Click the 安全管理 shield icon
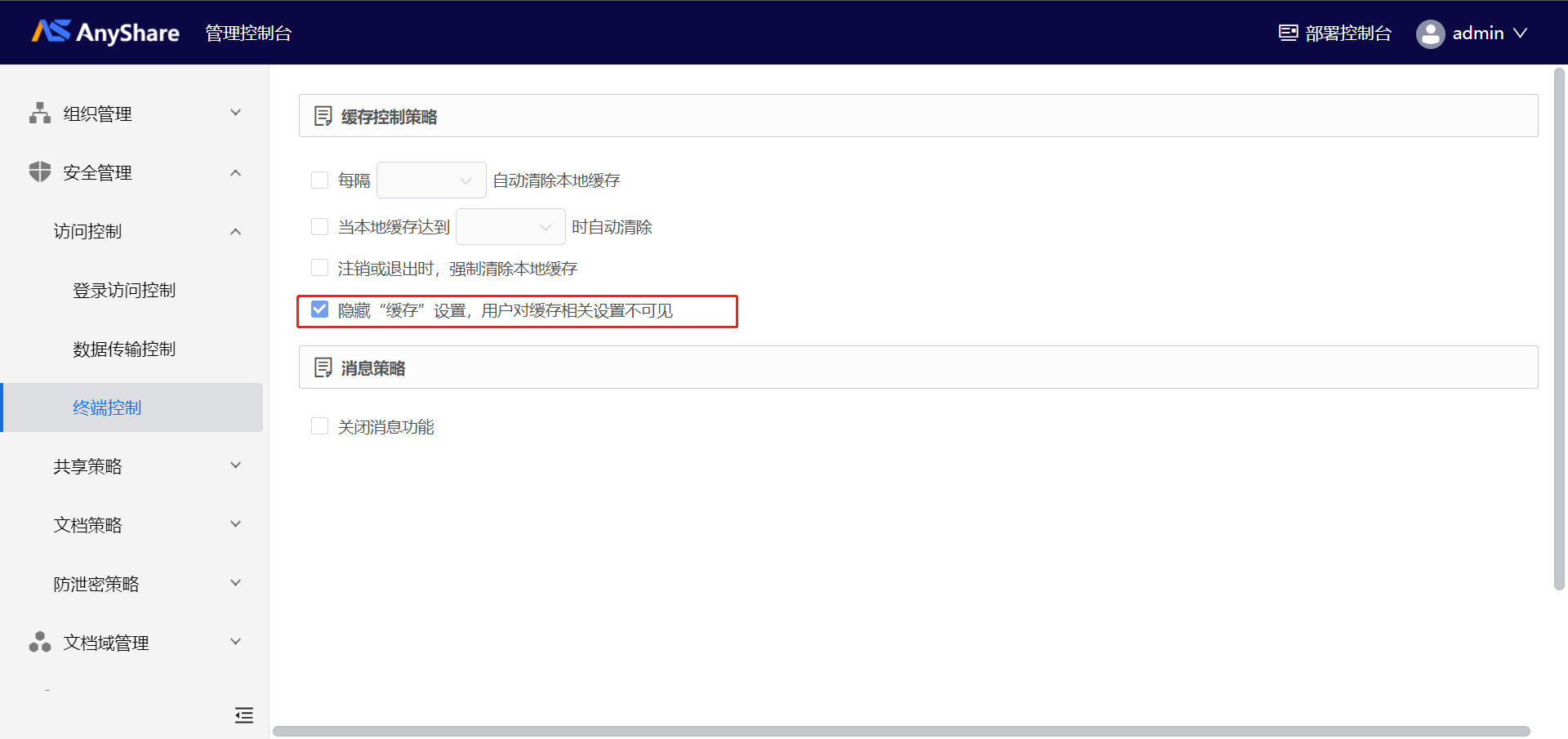The height and width of the screenshot is (739, 1568). click(40, 171)
